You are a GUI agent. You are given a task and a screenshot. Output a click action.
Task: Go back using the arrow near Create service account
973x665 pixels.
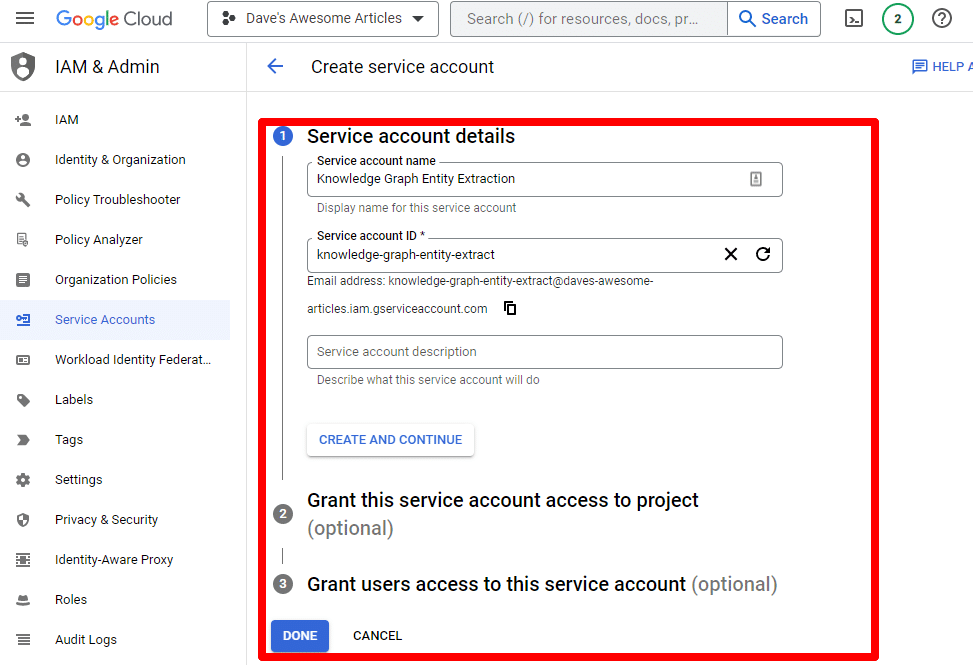pyautogui.click(x=275, y=66)
